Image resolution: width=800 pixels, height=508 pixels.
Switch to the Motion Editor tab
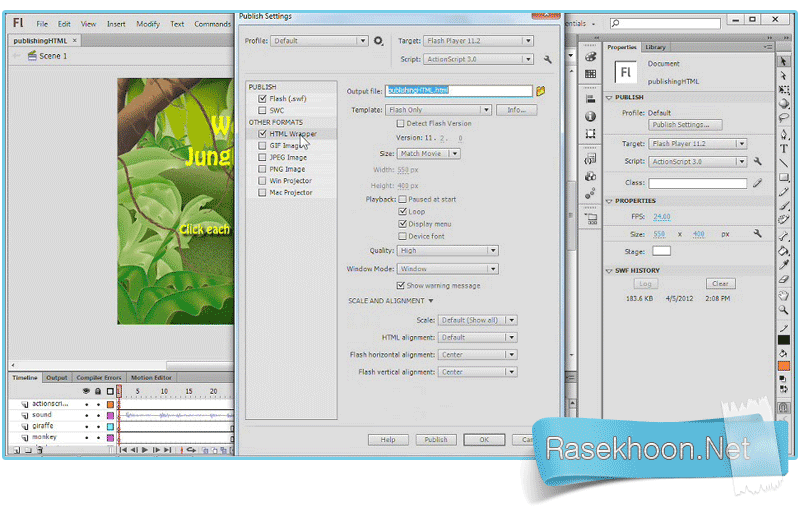point(151,377)
